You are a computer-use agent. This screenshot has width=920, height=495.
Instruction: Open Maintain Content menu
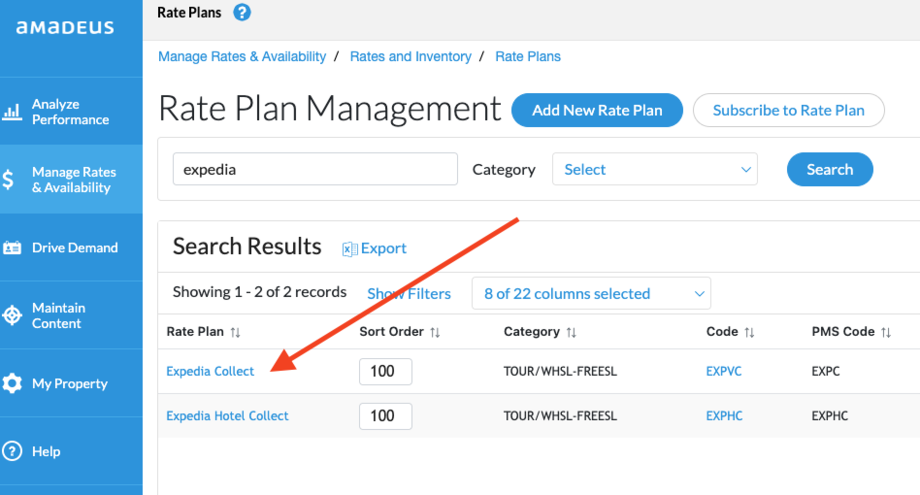[x=71, y=316]
